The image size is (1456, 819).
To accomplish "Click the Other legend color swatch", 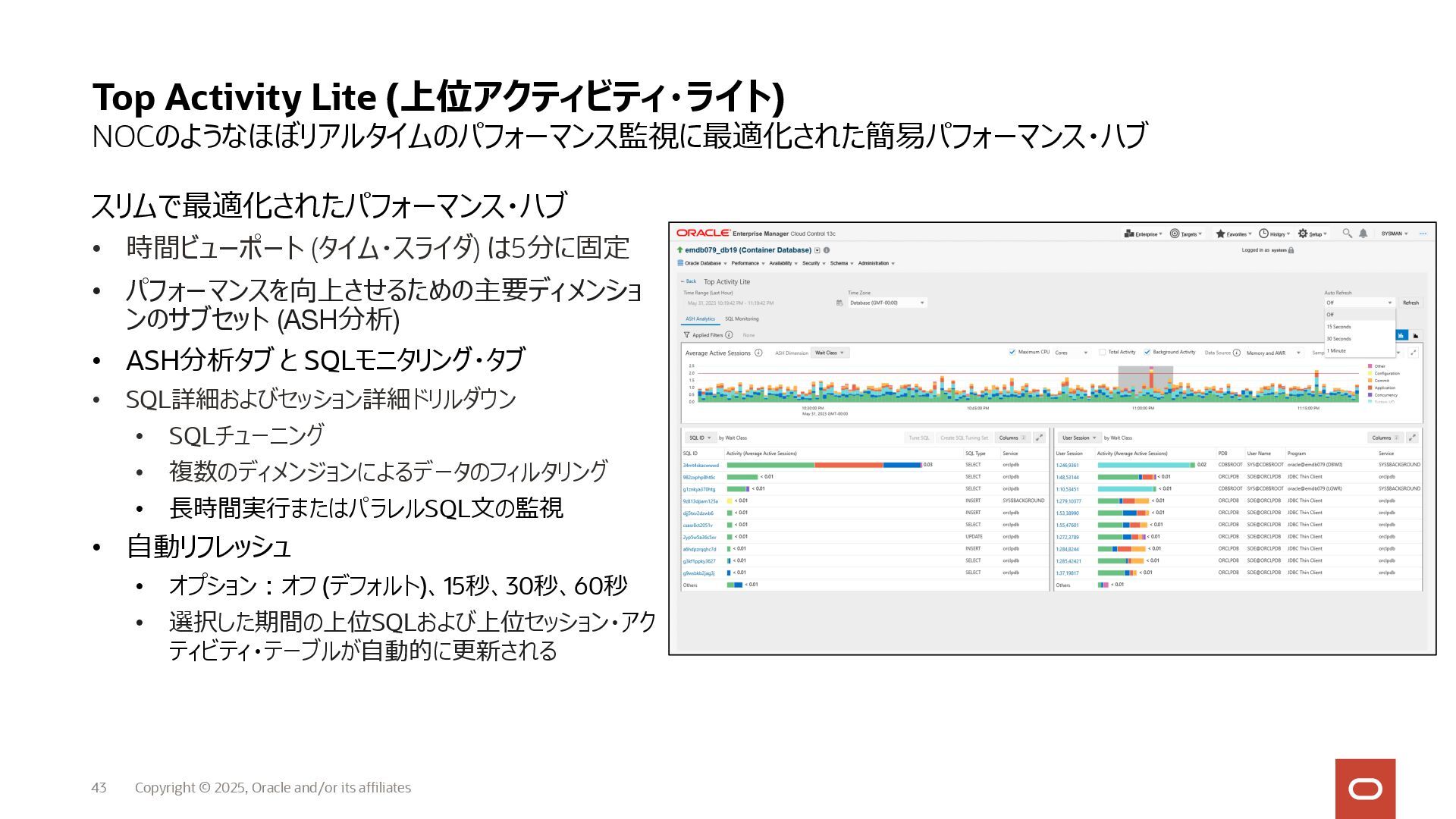I will click(x=1370, y=366).
